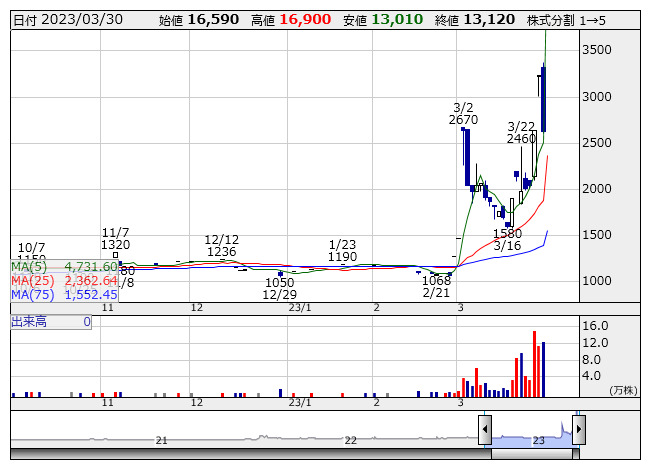This screenshot has height=470, width=653.
Task: Click the MA(5) legend label
Action: pos(29,267)
